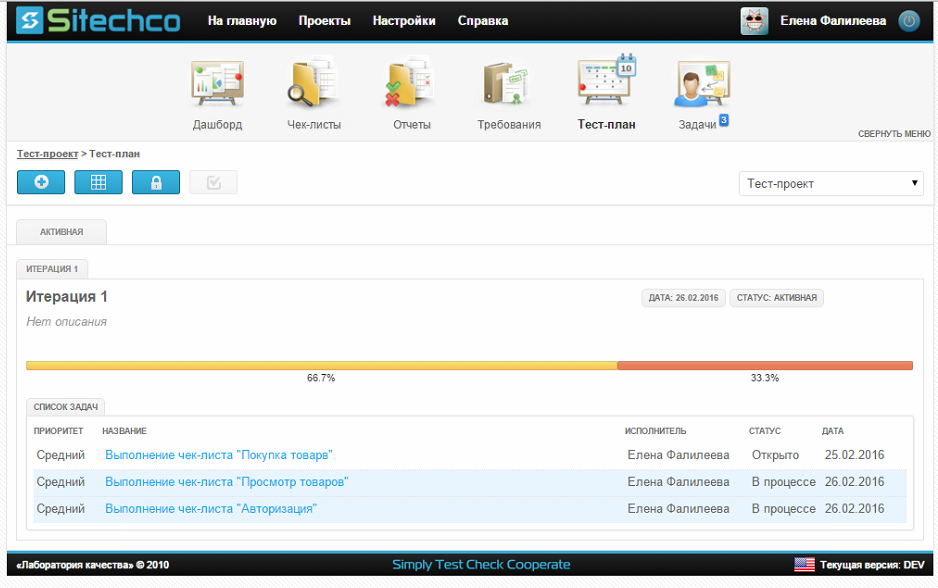
Task: Click the grid view toolbar button
Action: [x=99, y=182]
